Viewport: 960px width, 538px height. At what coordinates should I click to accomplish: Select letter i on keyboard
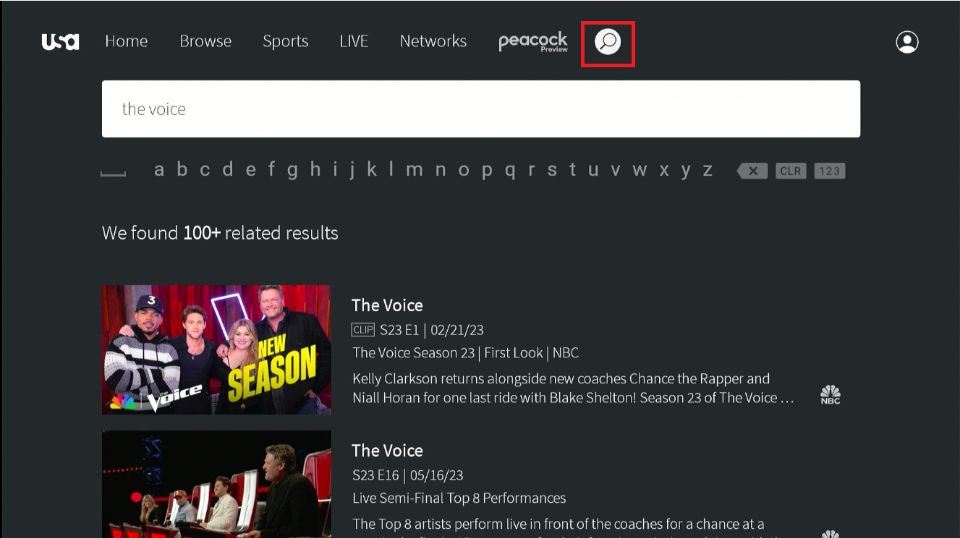tap(335, 168)
